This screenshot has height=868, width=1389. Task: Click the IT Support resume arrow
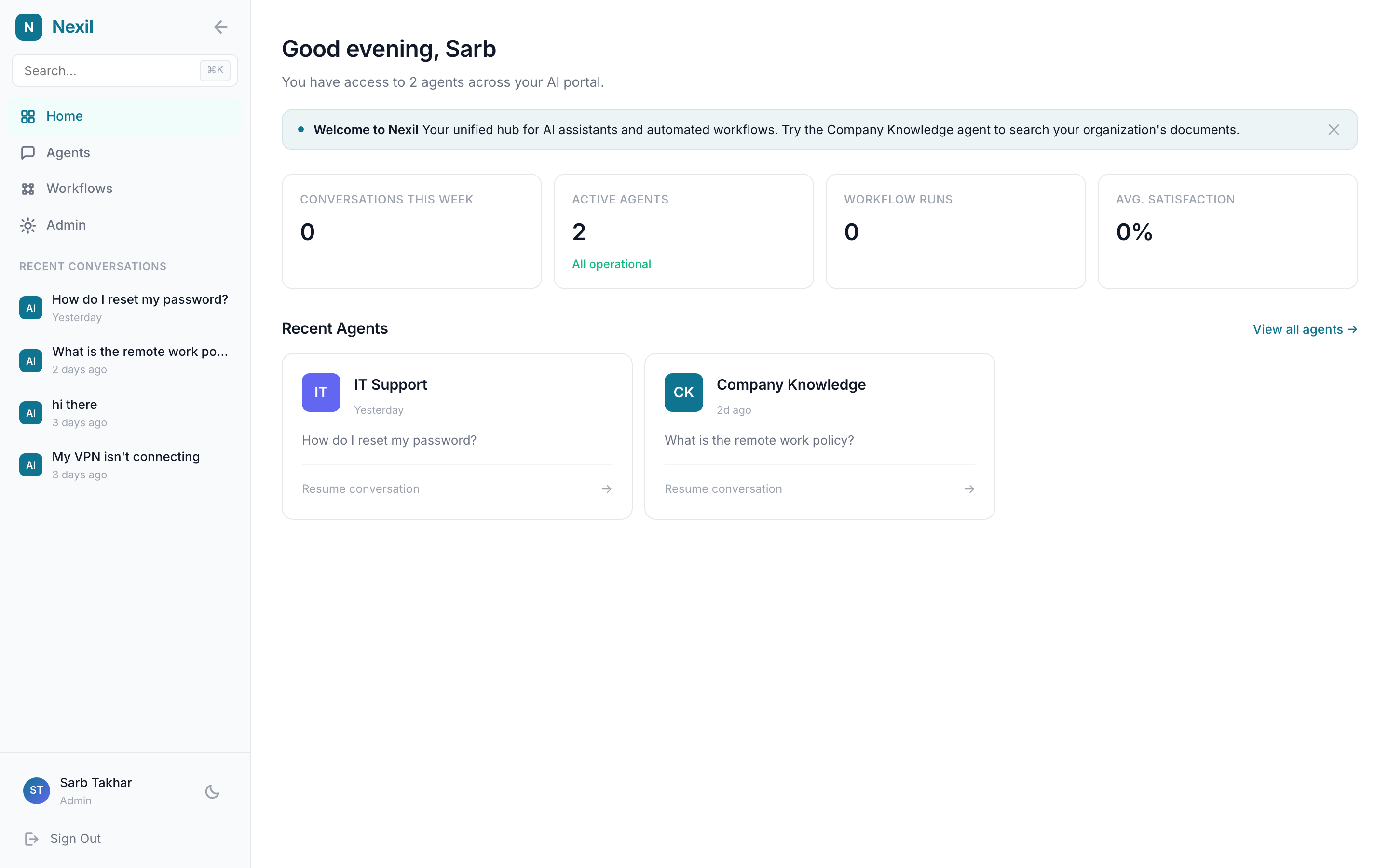[x=607, y=488]
